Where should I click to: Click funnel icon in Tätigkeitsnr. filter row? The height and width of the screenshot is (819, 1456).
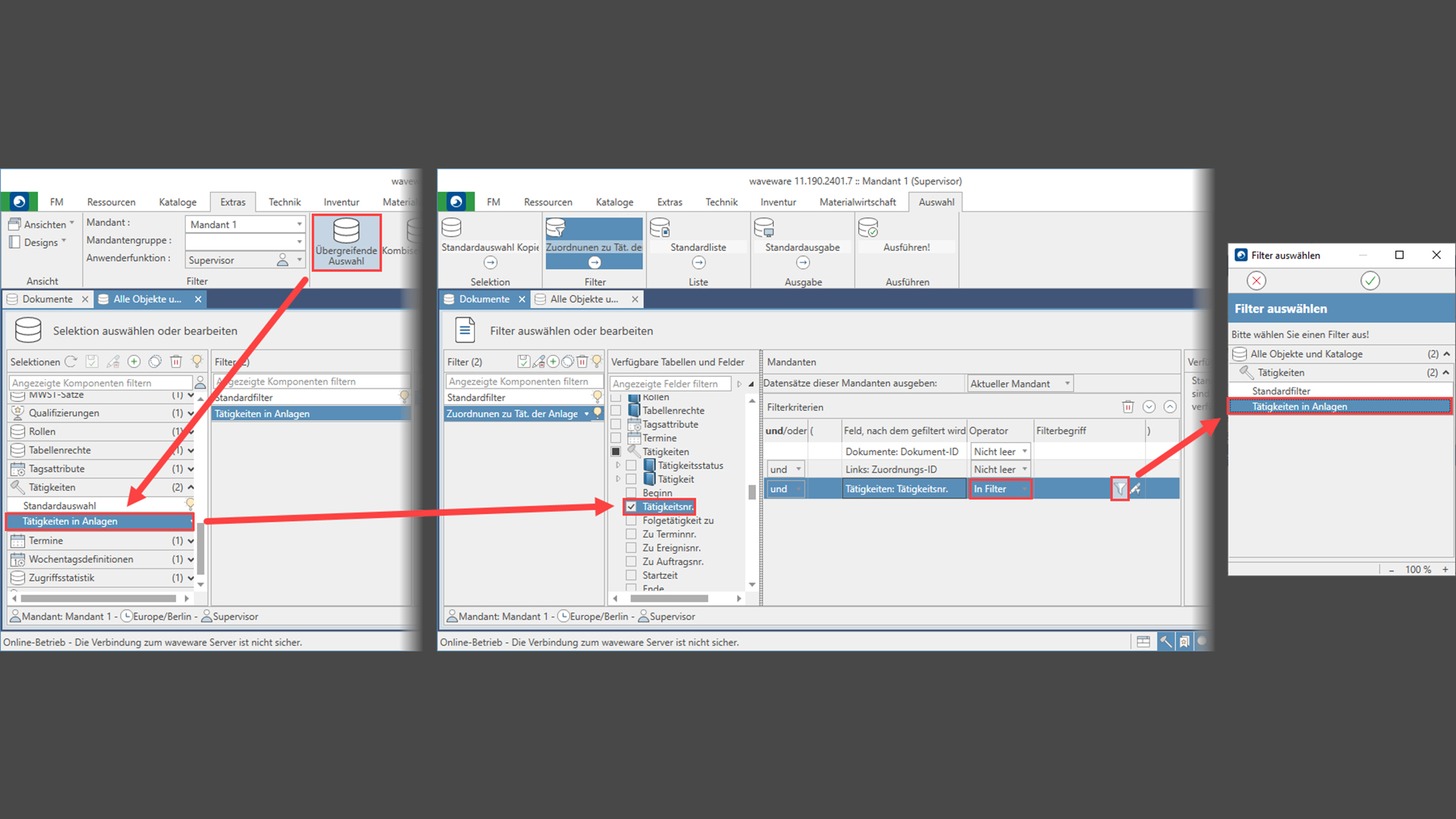pos(1119,489)
